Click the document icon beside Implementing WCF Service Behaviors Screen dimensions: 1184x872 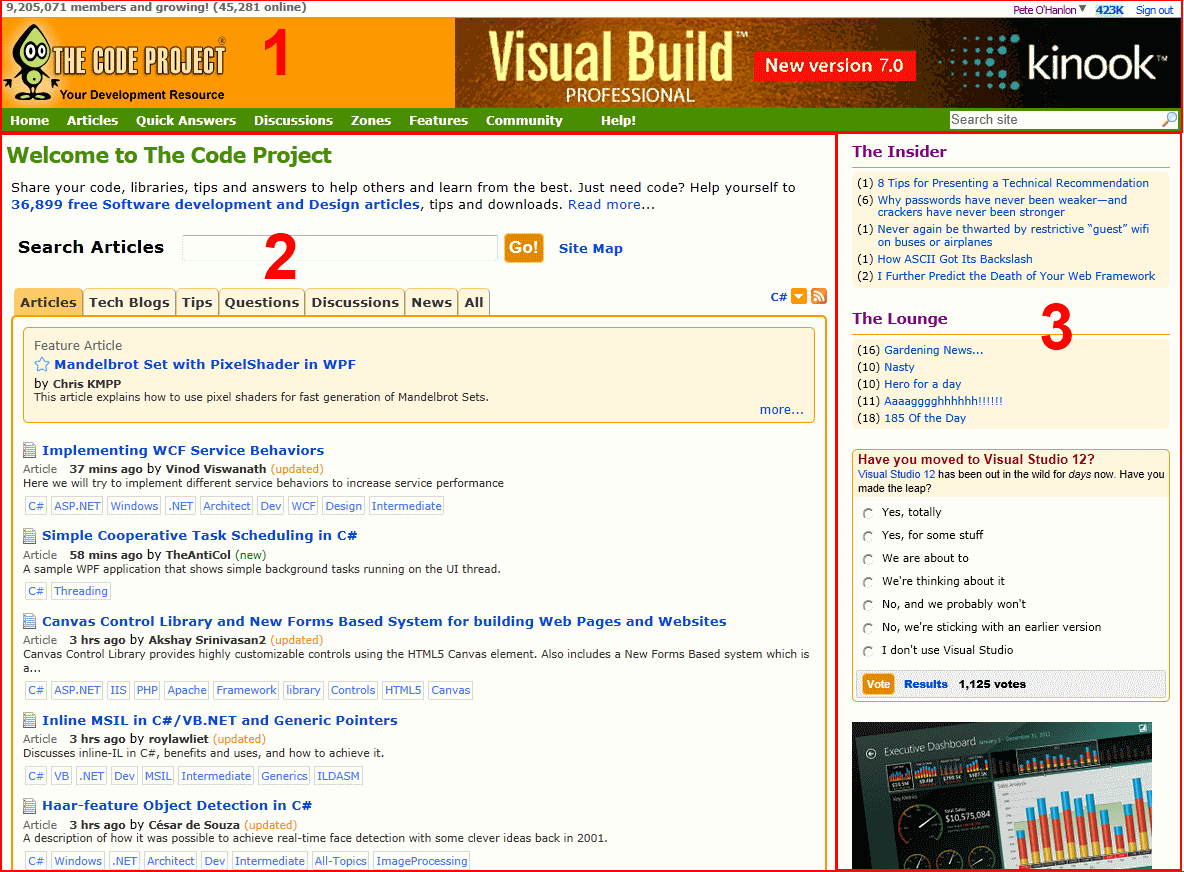coord(29,451)
